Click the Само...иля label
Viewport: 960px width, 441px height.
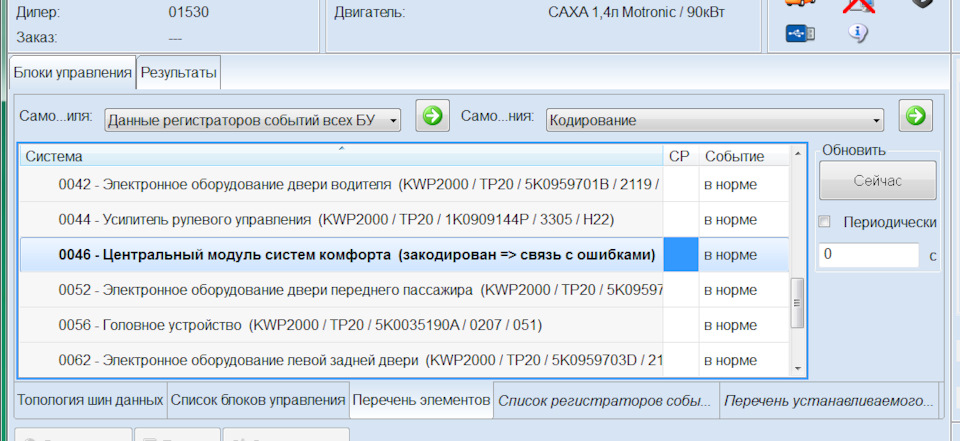[56, 116]
